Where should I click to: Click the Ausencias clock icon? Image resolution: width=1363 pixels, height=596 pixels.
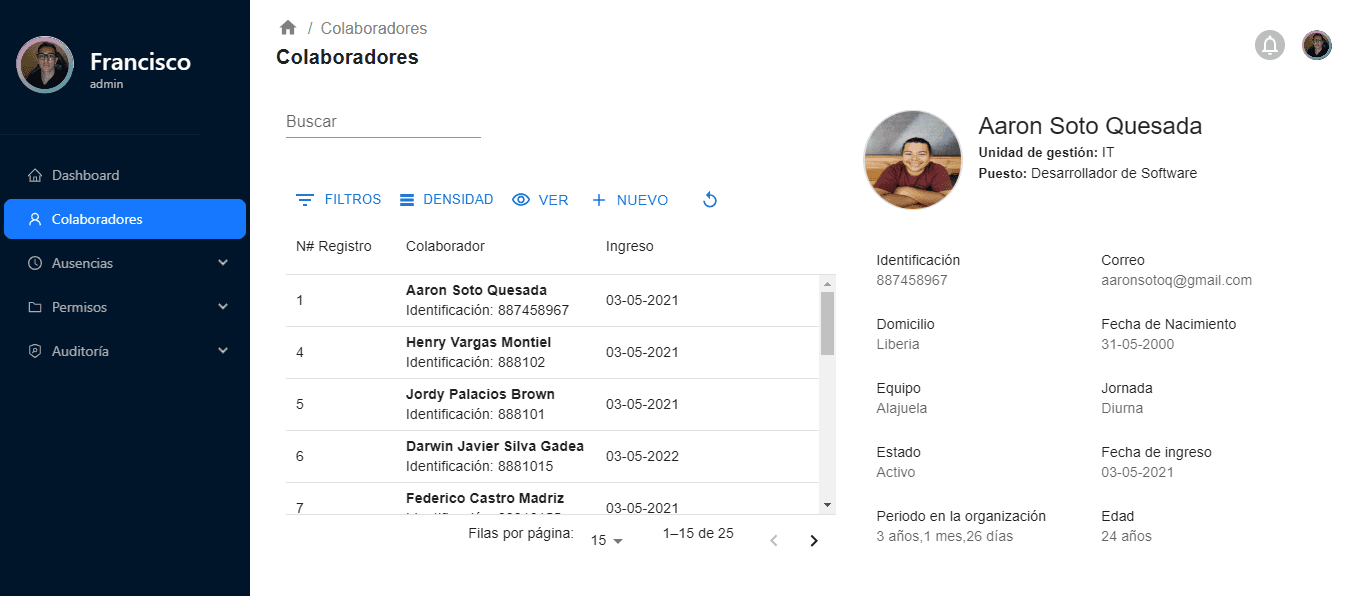pos(35,263)
